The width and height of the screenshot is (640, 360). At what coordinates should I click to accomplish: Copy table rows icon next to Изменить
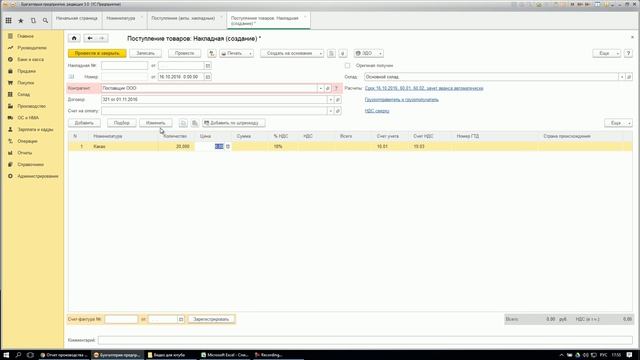(x=183, y=123)
